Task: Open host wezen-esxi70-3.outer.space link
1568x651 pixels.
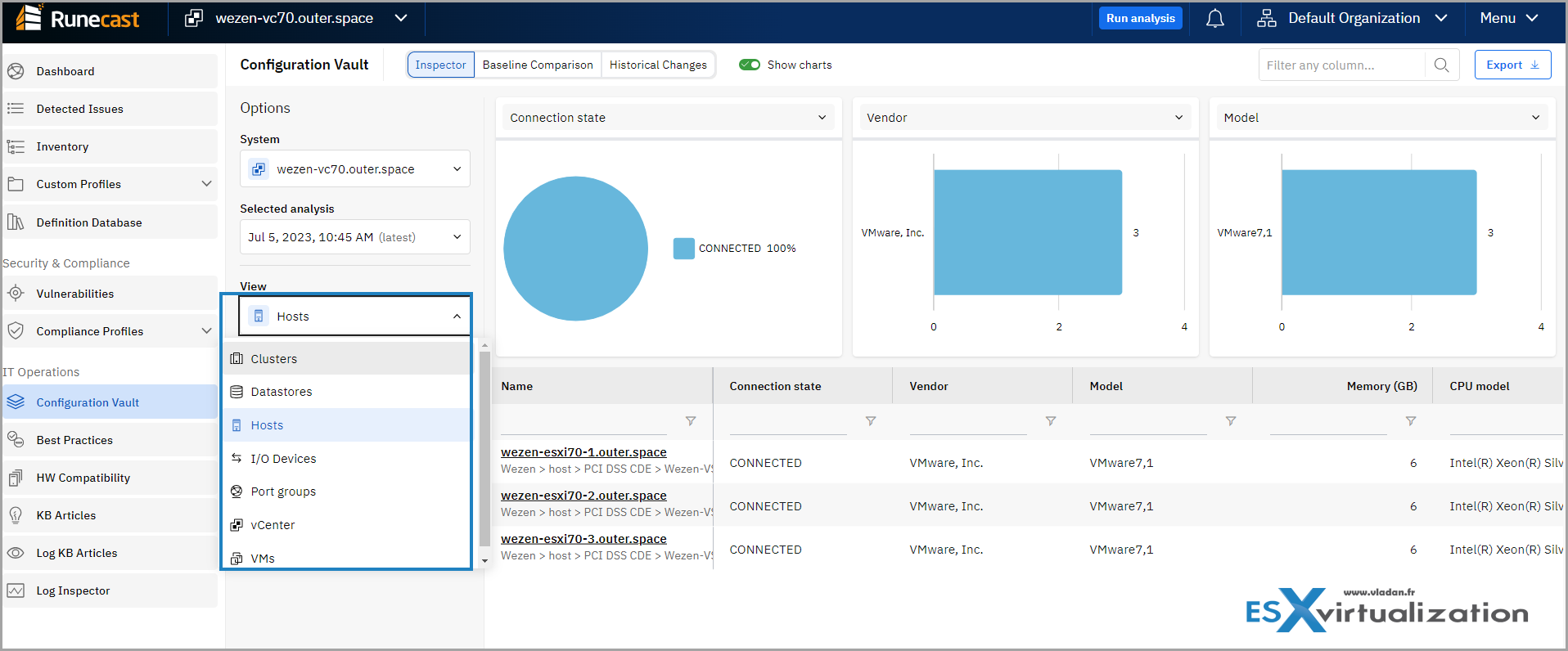Action: [583, 539]
